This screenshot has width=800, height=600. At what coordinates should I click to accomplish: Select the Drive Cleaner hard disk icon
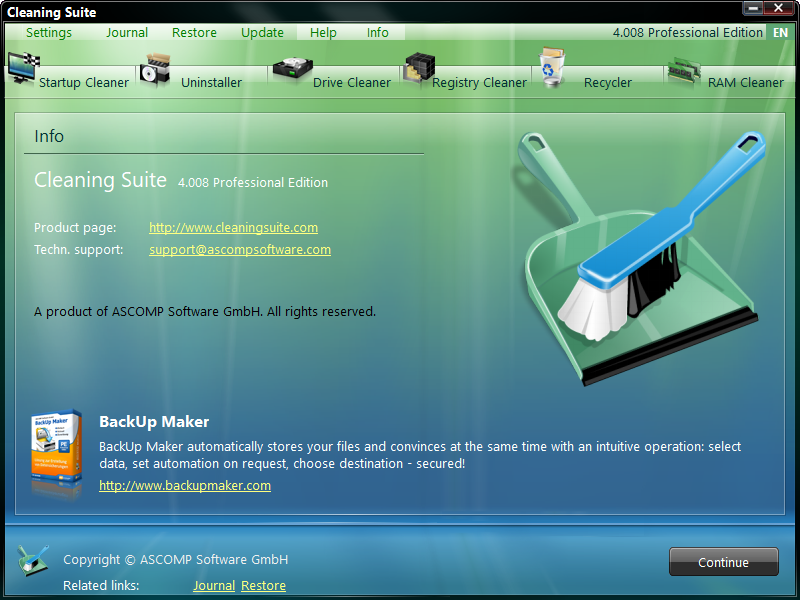[x=292, y=70]
